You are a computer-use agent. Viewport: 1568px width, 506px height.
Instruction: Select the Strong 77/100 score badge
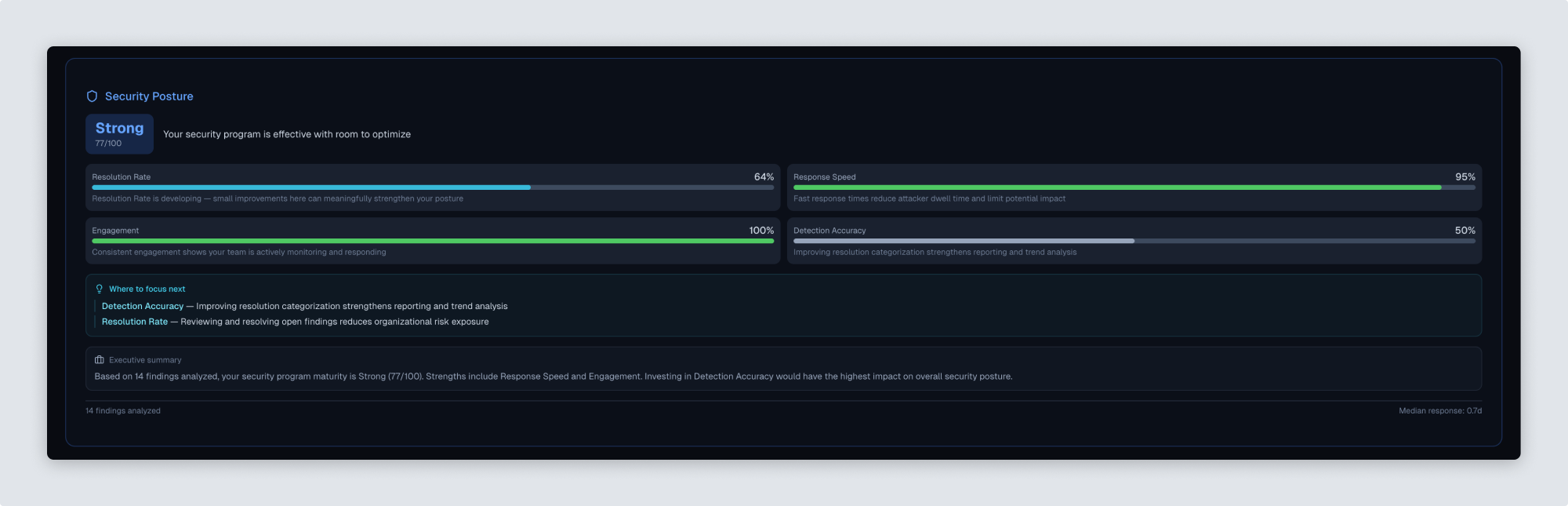click(x=119, y=134)
